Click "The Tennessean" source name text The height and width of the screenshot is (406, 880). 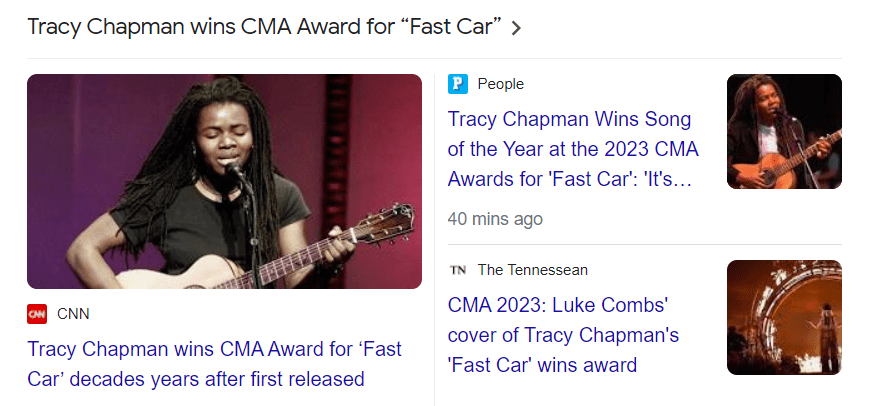[532, 270]
